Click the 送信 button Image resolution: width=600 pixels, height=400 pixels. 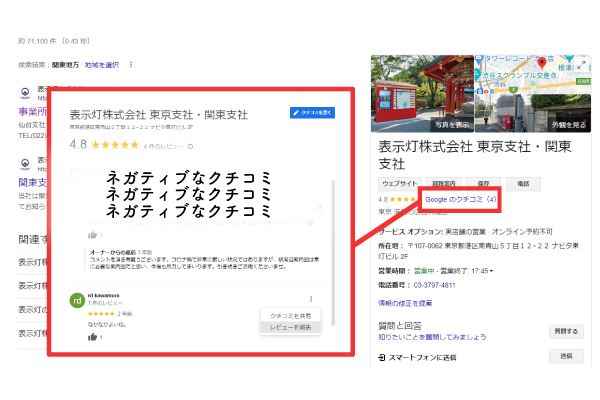(x=566, y=356)
